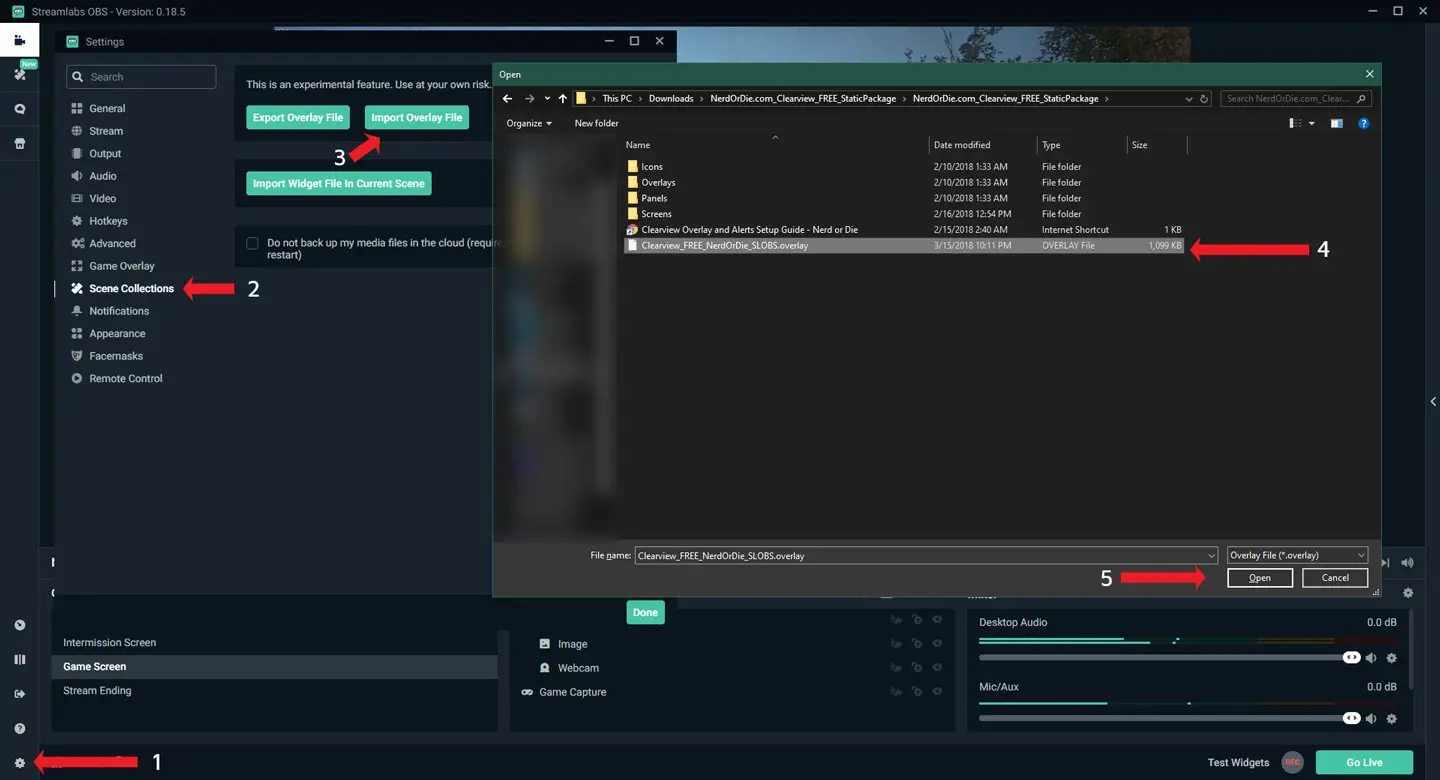Open Desktop Audio source settings gear

click(x=1391, y=658)
